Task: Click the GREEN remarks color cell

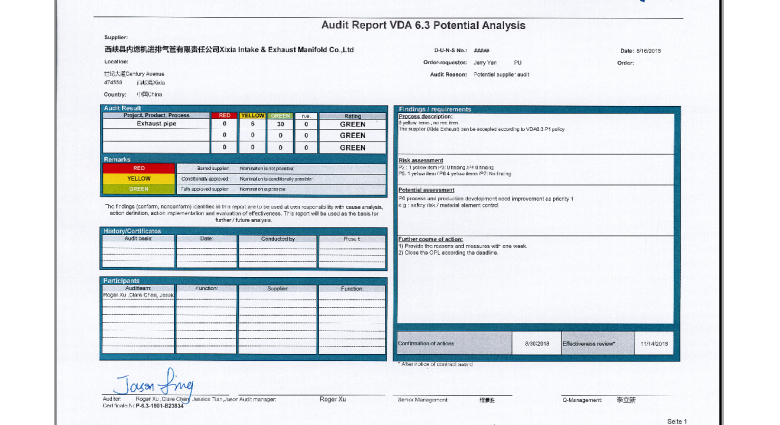Action: pos(139,188)
